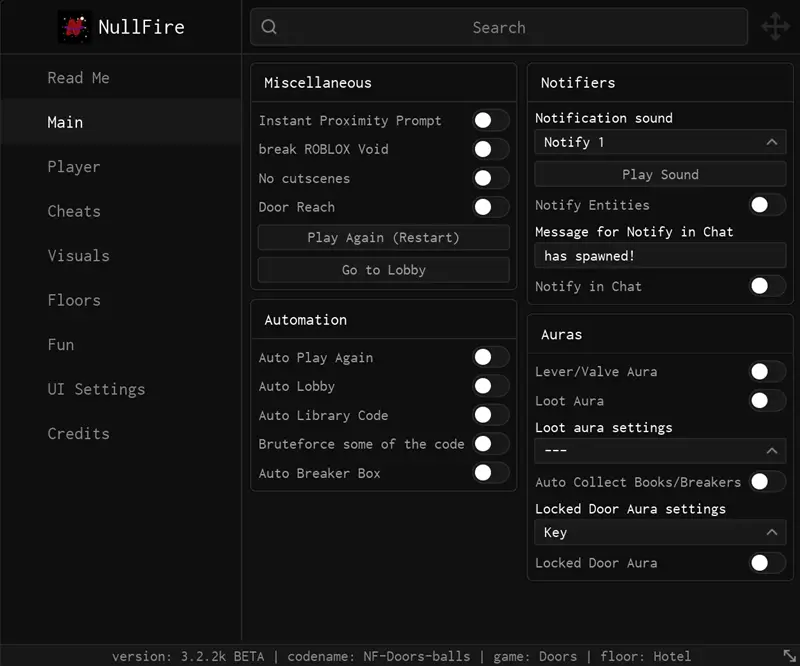Viewport: 800px width, 666px height.
Task: Click 'game: Doors' status text
Action: pyautogui.click(x=535, y=656)
